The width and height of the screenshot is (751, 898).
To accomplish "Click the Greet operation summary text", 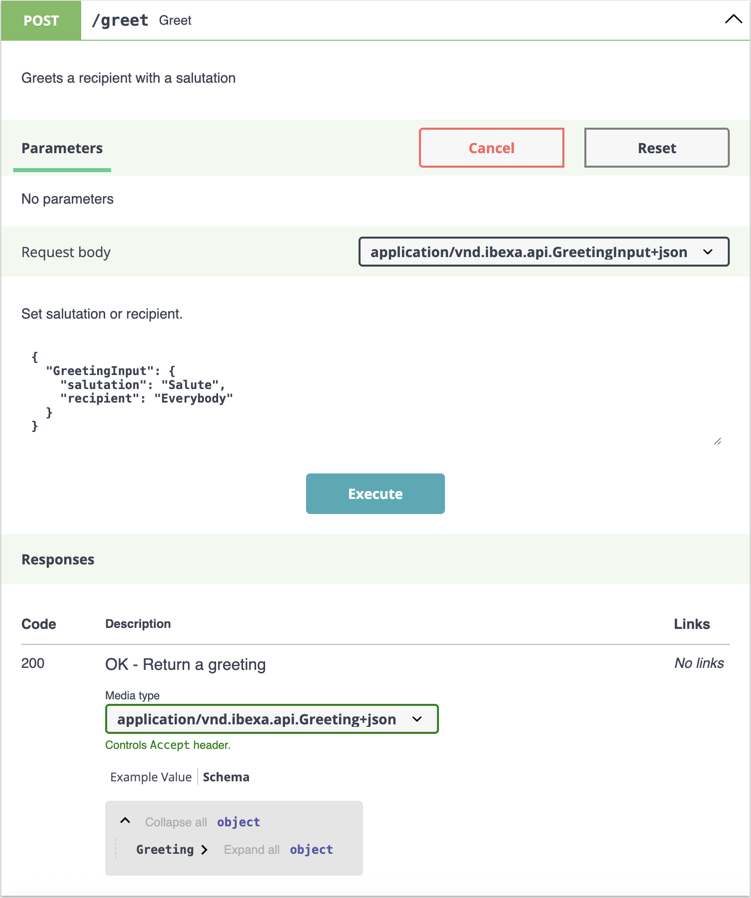I will click(175, 20).
